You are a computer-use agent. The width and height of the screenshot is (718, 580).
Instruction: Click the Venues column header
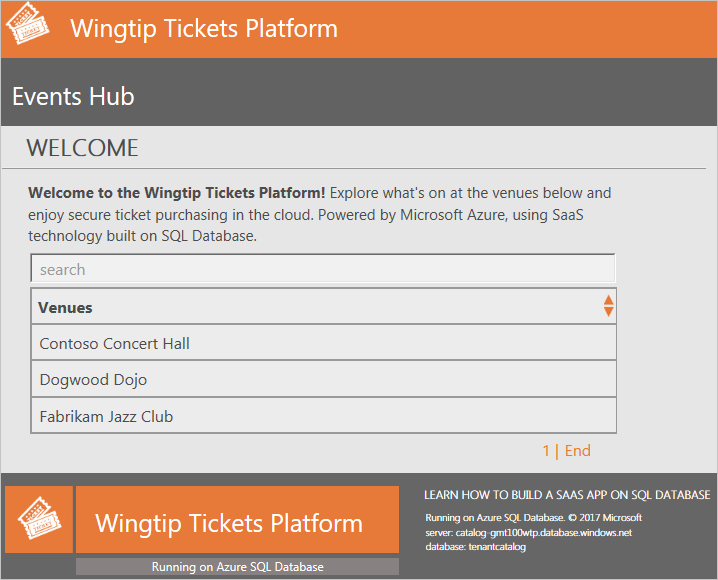(65, 308)
